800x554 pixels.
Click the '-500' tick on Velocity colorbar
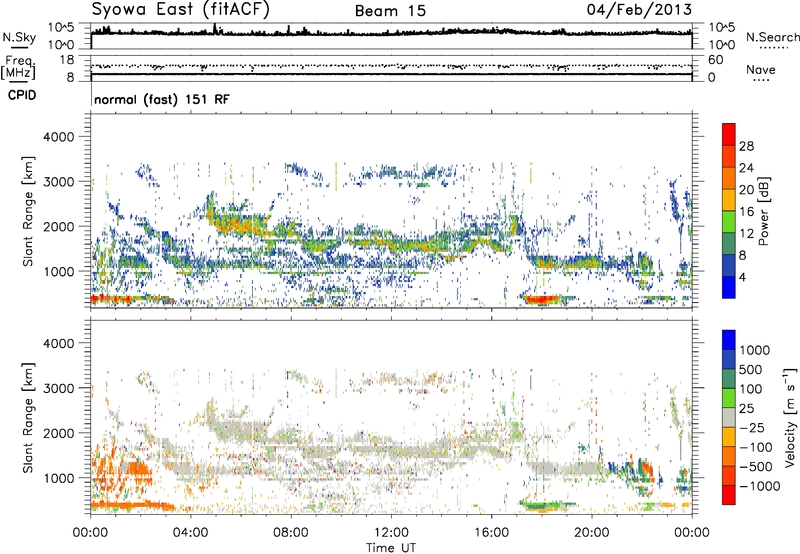pos(755,467)
